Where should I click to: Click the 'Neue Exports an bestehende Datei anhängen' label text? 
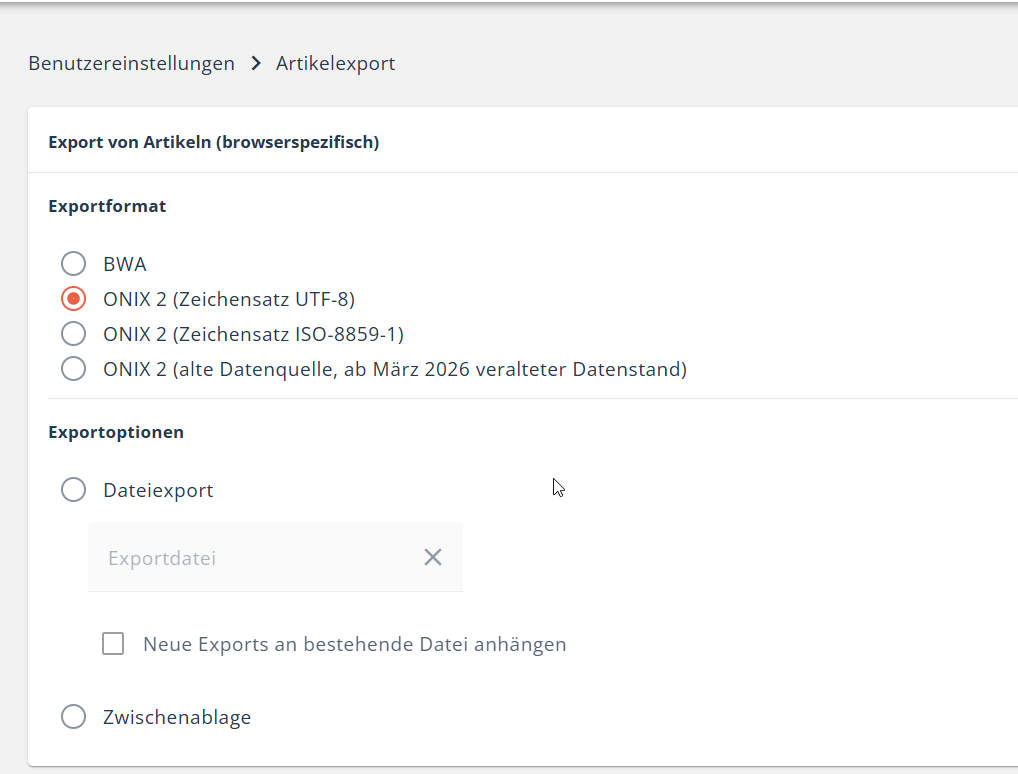pyautogui.click(x=354, y=644)
